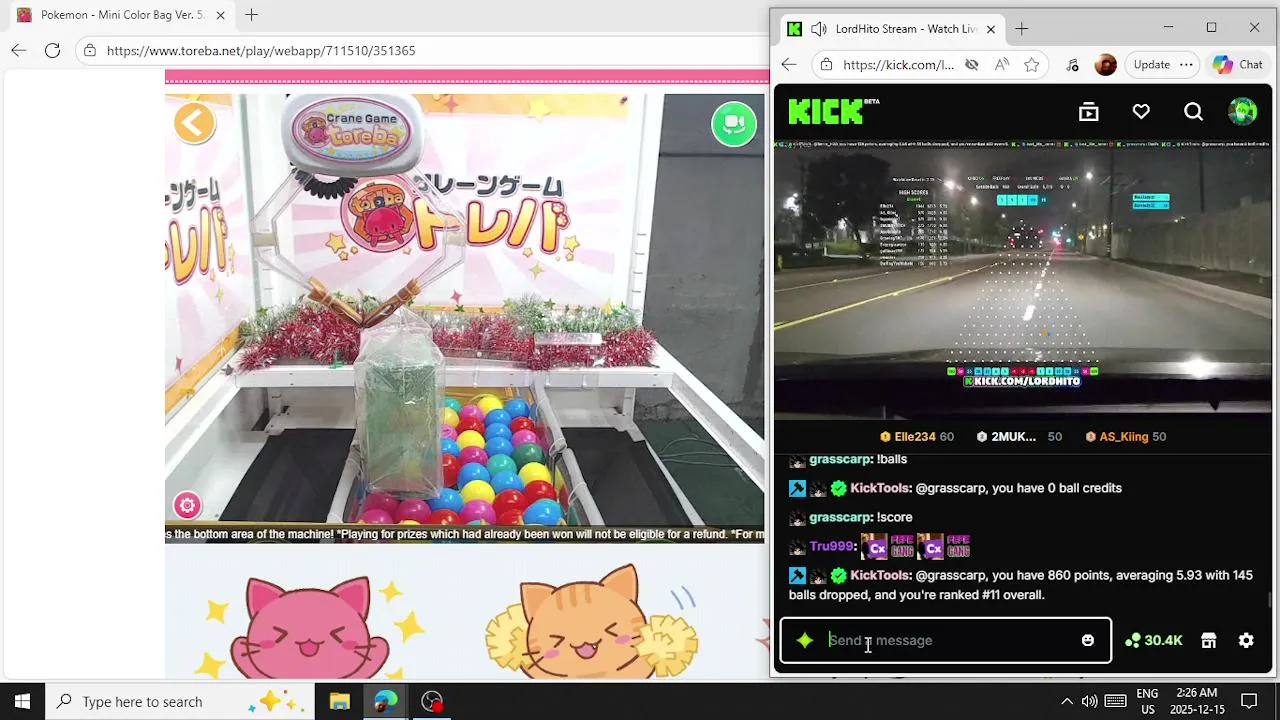Click the Update button in Edge
Image resolution: width=1280 pixels, height=720 pixels.
[1151, 64]
